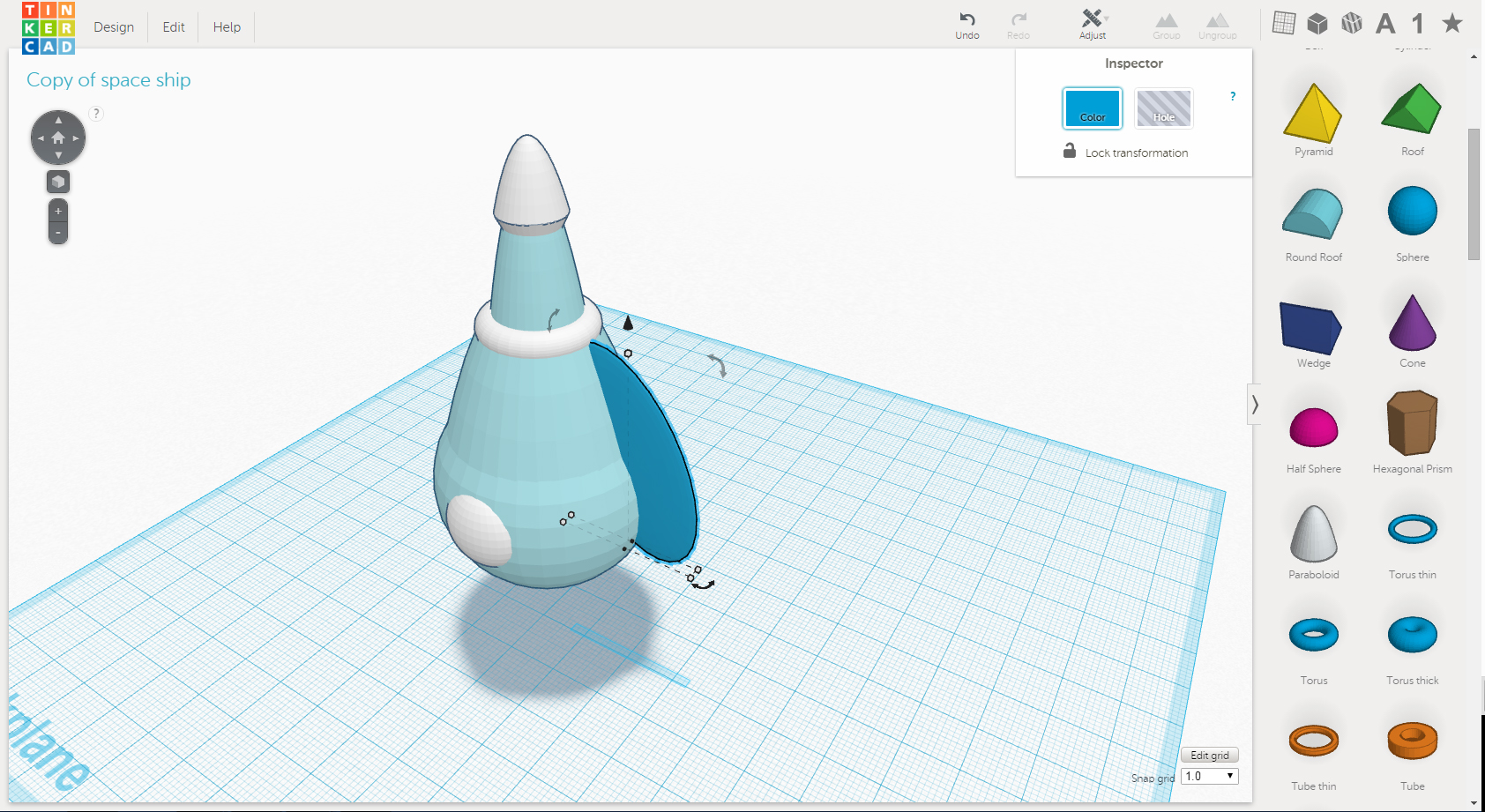1485x812 pixels.
Task: Click the Tinkercad logo
Action: pyautogui.click(x=49, y=27)
